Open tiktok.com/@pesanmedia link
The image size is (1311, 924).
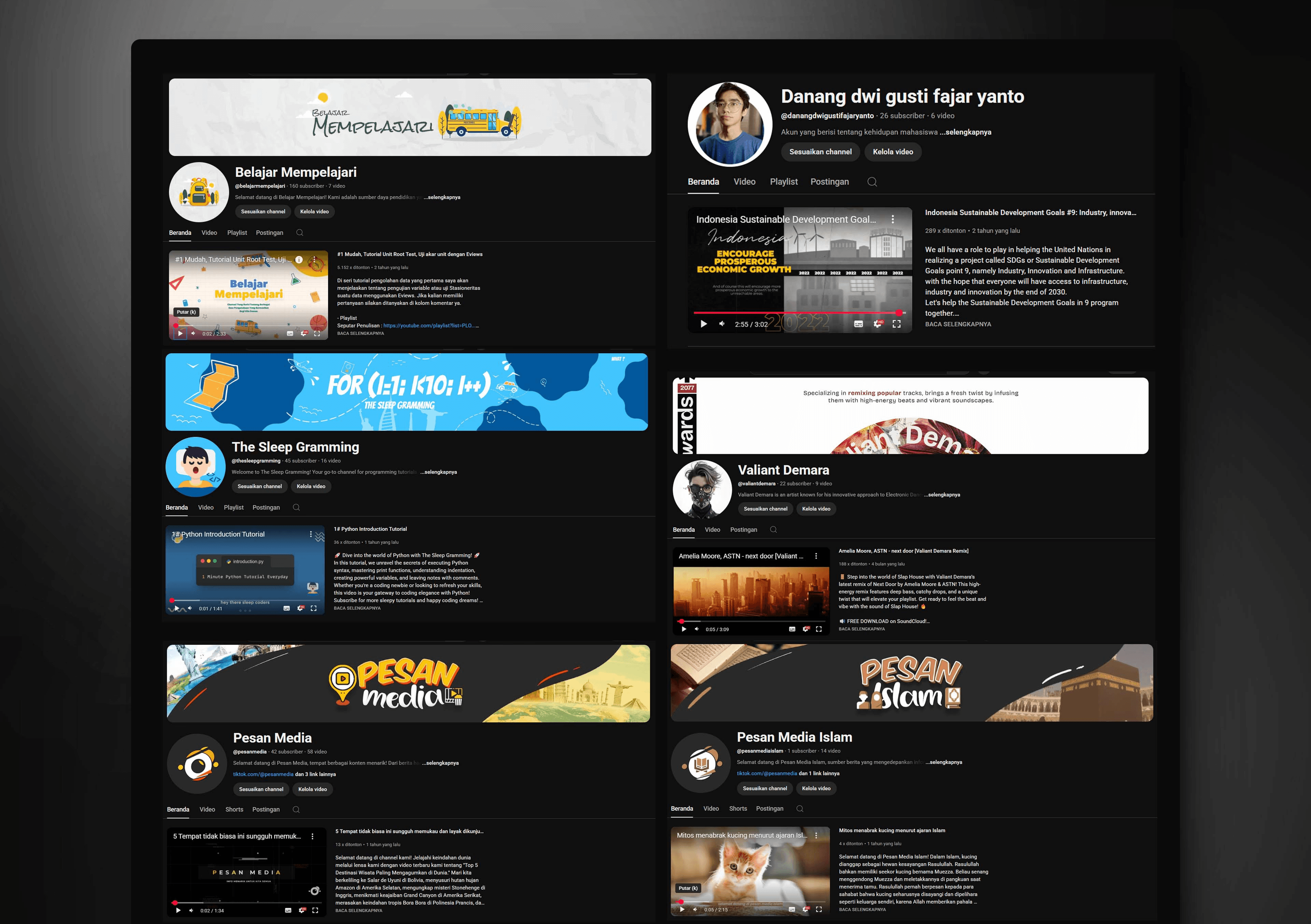[x=263, y=774]
